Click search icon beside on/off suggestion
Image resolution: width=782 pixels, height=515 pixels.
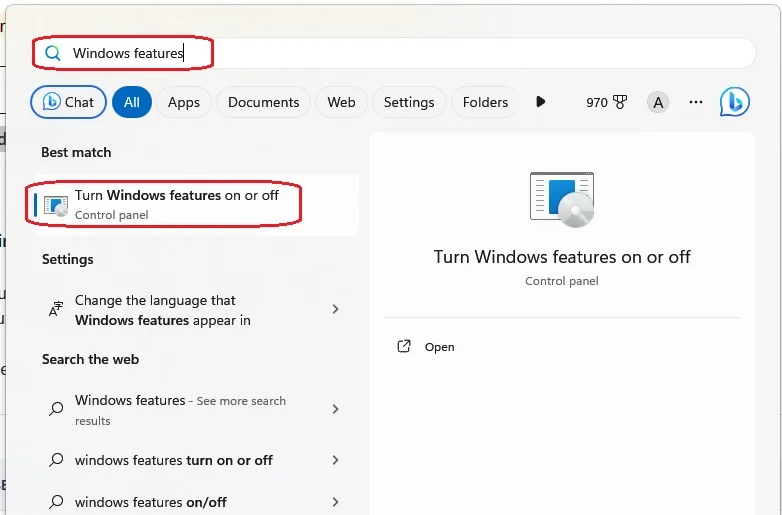click(x=56, y=501)
